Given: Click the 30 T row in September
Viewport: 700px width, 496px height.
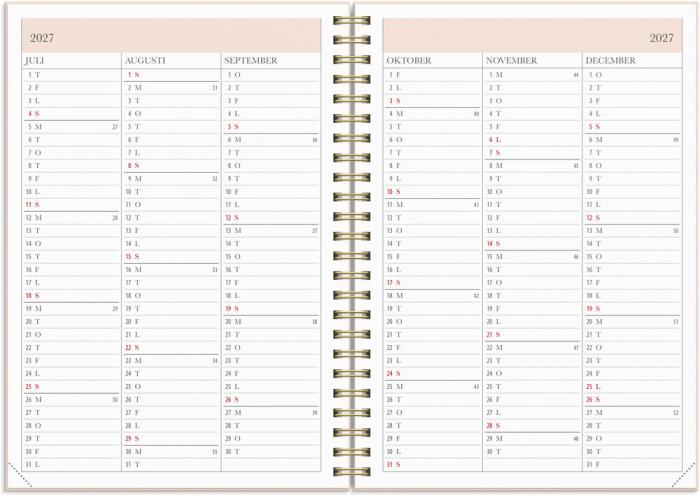Looking at the screenshot, I should tap(232, 451).
